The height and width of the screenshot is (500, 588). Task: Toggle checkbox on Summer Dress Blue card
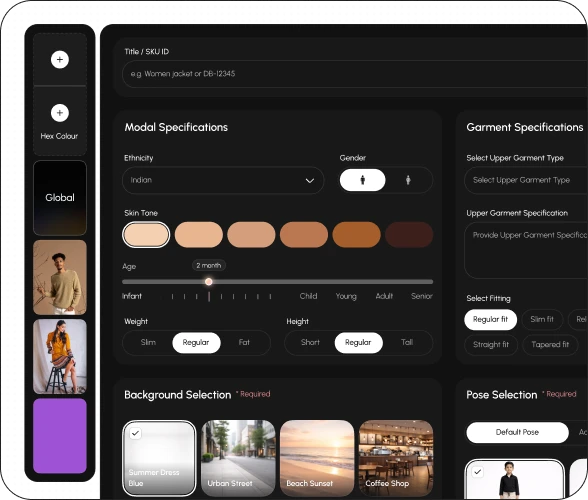tap(135, 433)
